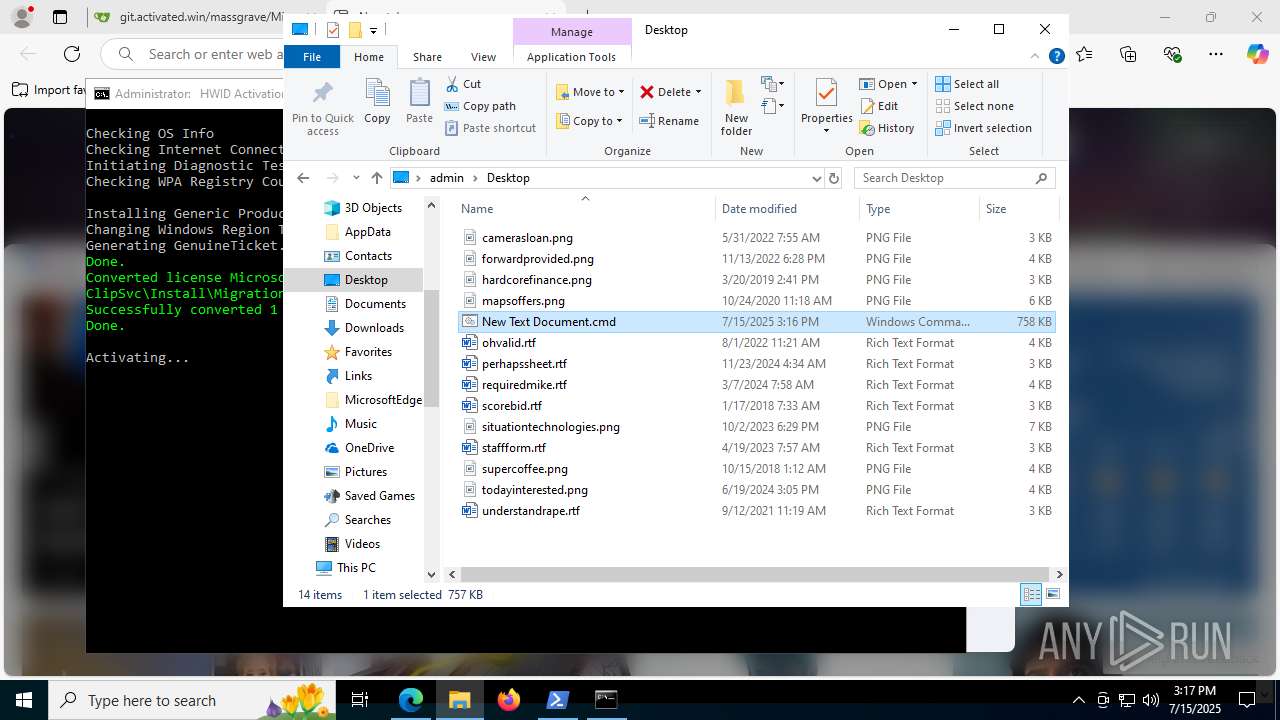Select file situationtechnologies.png
Viewport: 1280px width, 720px height.
click(551, 427)
